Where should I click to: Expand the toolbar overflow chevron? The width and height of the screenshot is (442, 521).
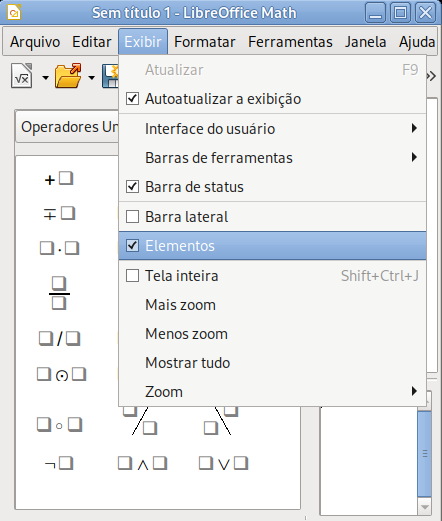[431, 76]
